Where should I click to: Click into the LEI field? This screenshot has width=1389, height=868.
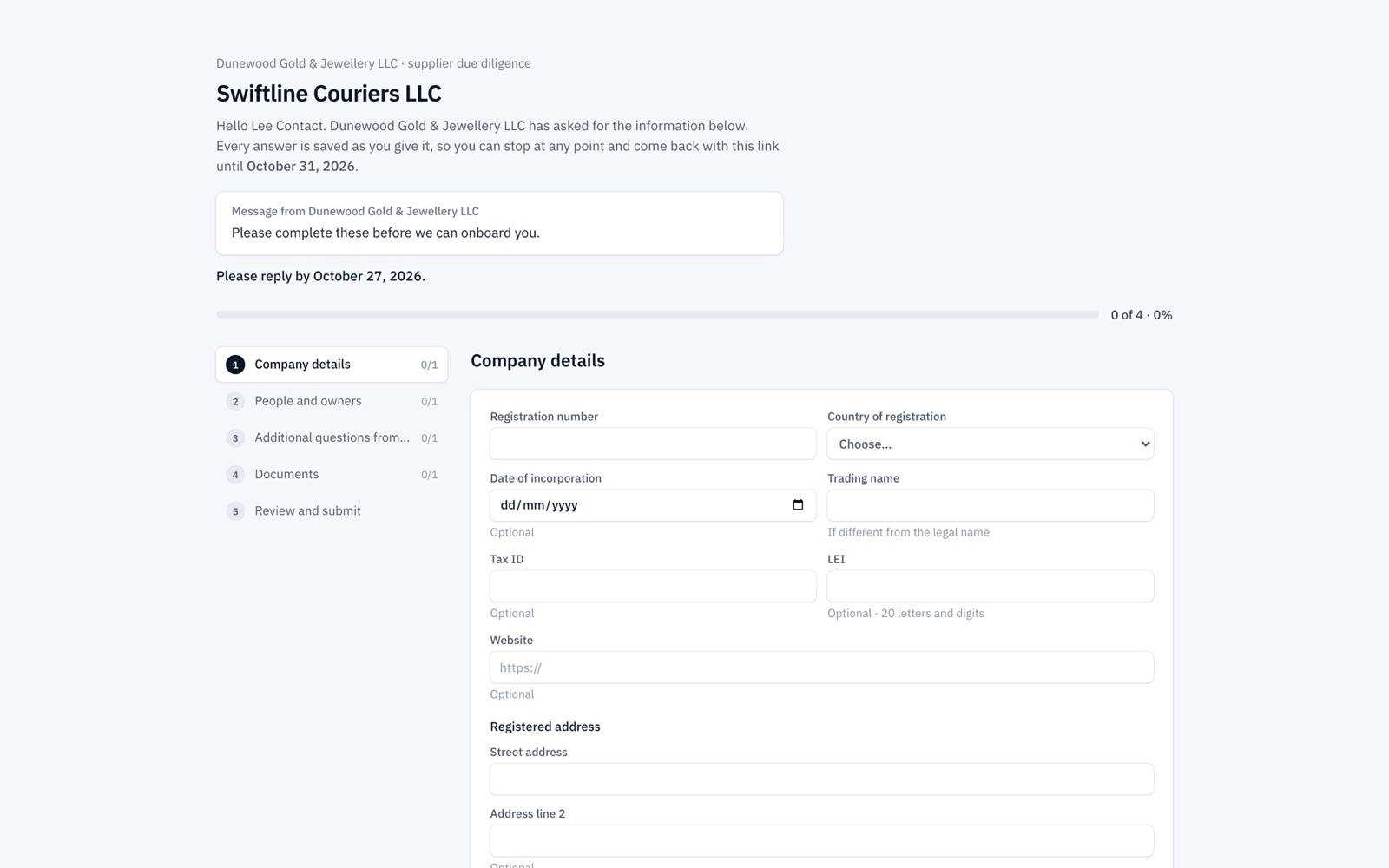point(991,586)
